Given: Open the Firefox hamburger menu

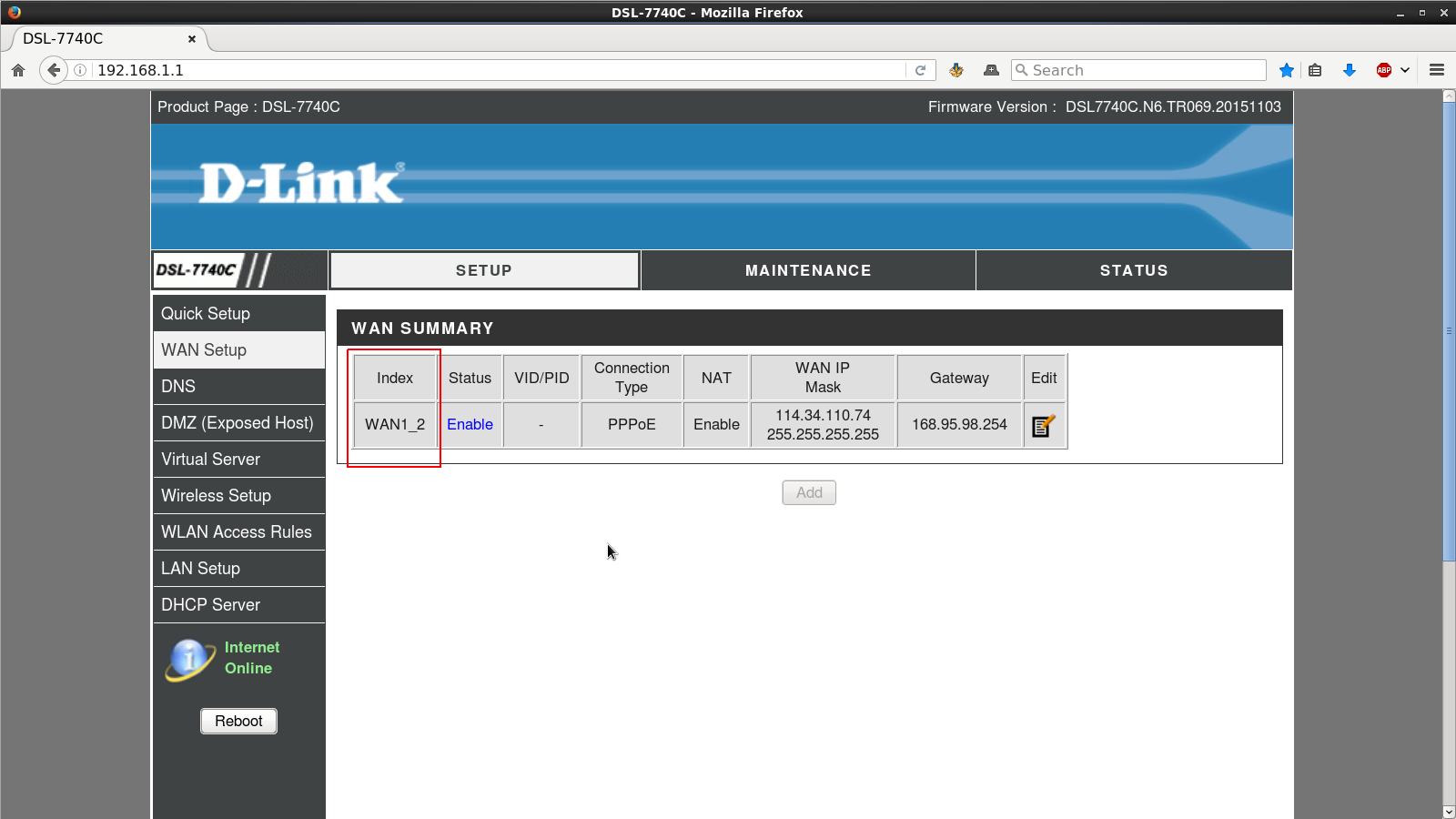Looking at the screenshot, I should tap(1437, 70).
